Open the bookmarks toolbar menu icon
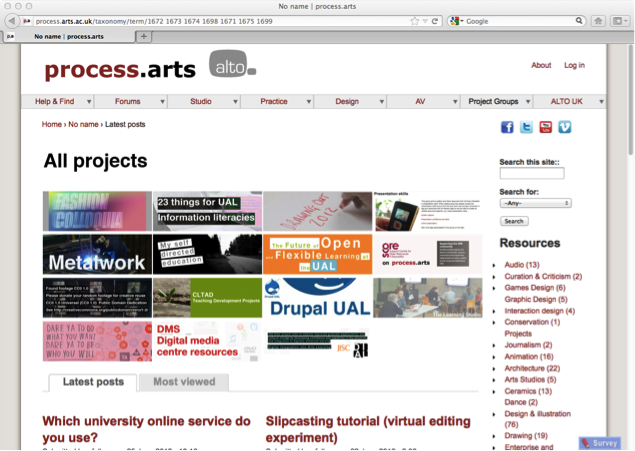The height and width of the screenshot is (451, 635). coord(620,21)
